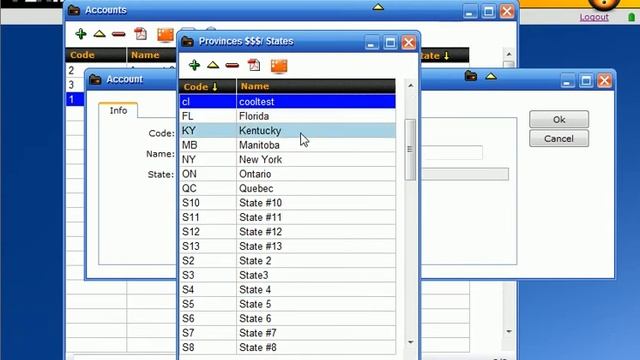Click the orange grid icon in Provinces/States toolbar
640x360 pixels.
279,66
